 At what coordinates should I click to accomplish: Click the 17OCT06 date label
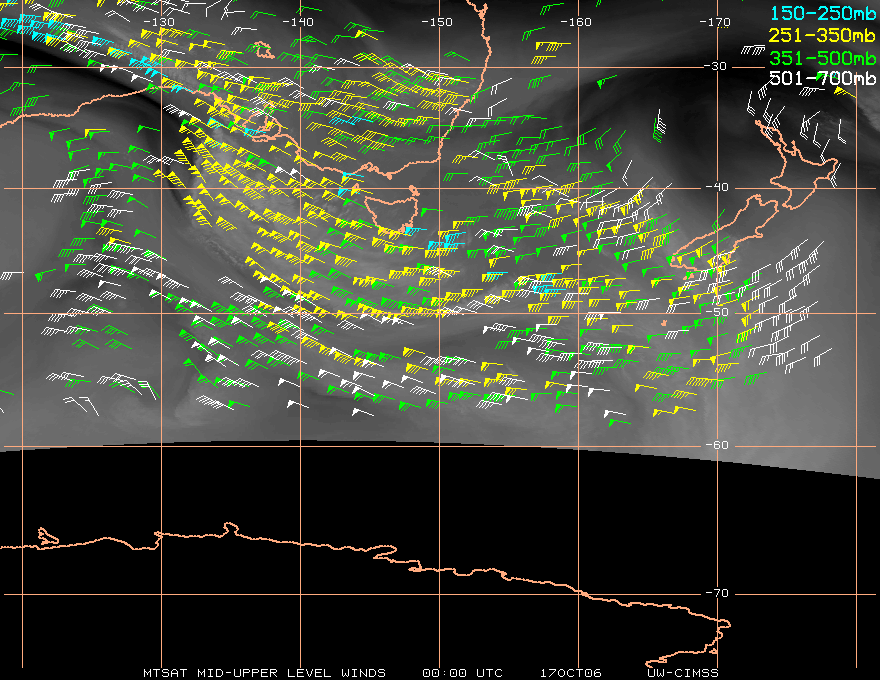(571, 673)
